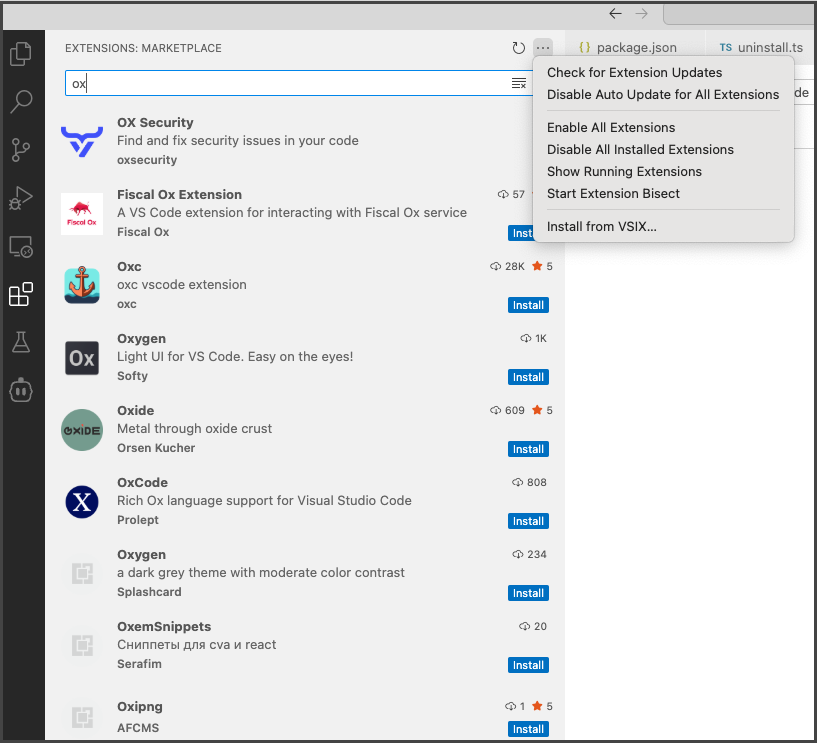Select the Extensions view icon
The width and height of the screenshot is (817, 743).
[x=21, y=294]
